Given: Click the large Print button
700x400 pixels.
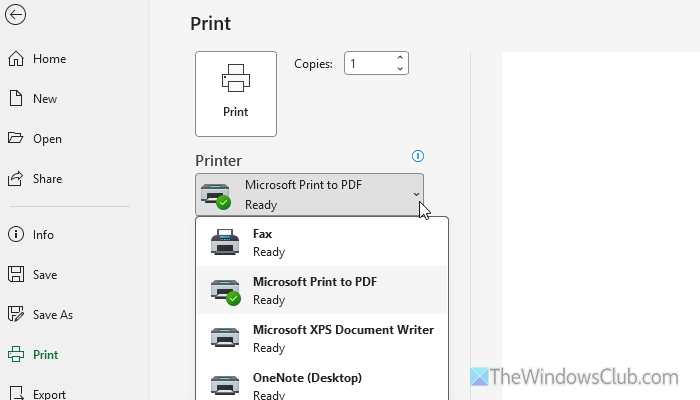Looking at the screenshot, I should click(x=236, y=94).
